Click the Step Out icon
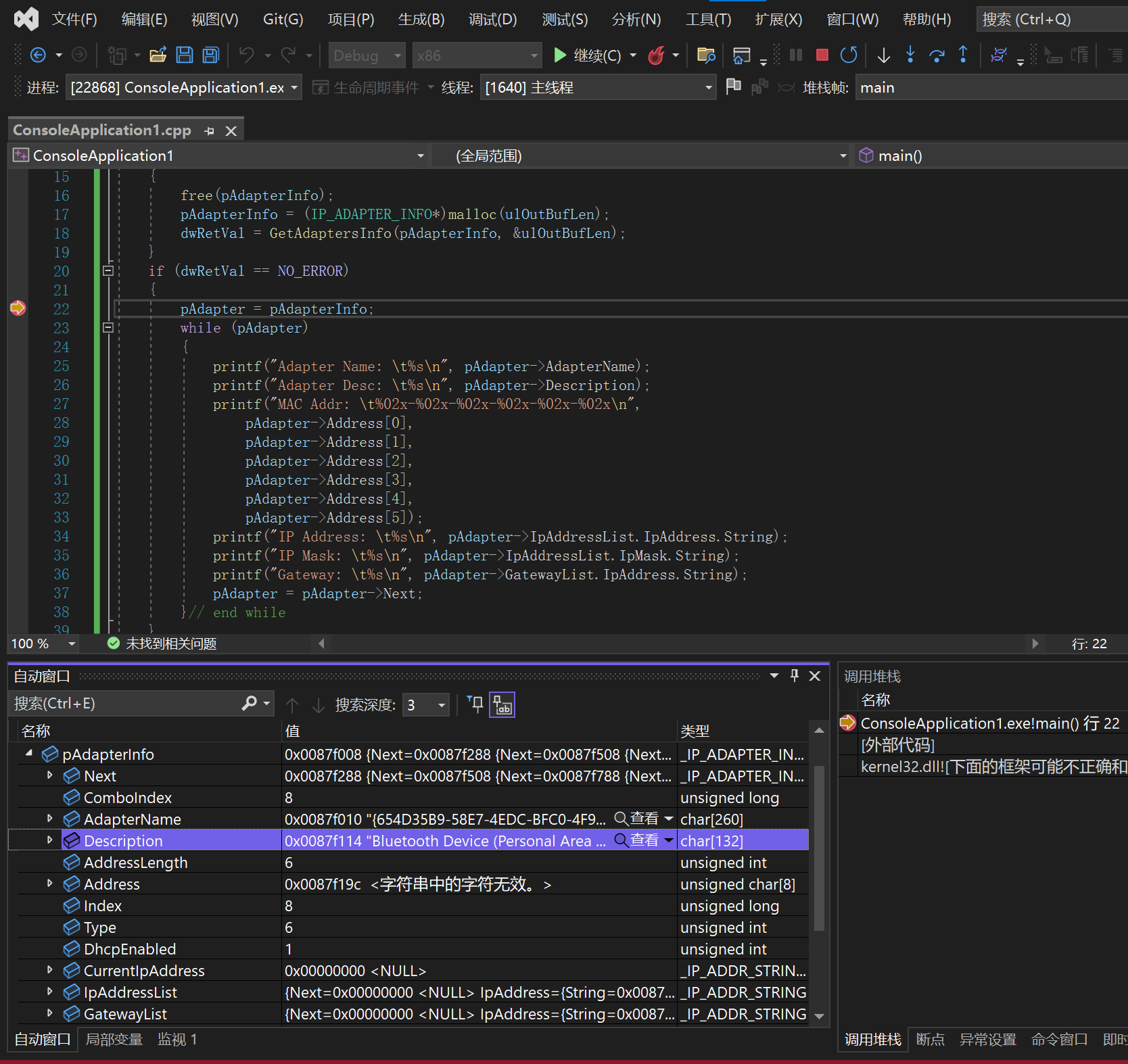 coord(963,54)
